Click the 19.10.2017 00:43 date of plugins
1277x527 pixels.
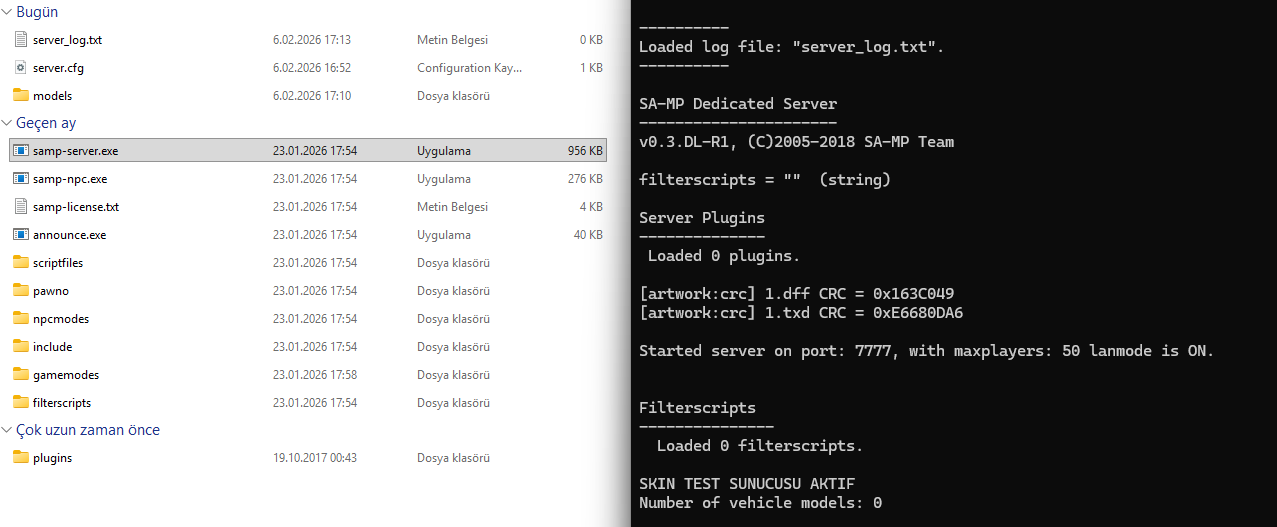point(315,458)
